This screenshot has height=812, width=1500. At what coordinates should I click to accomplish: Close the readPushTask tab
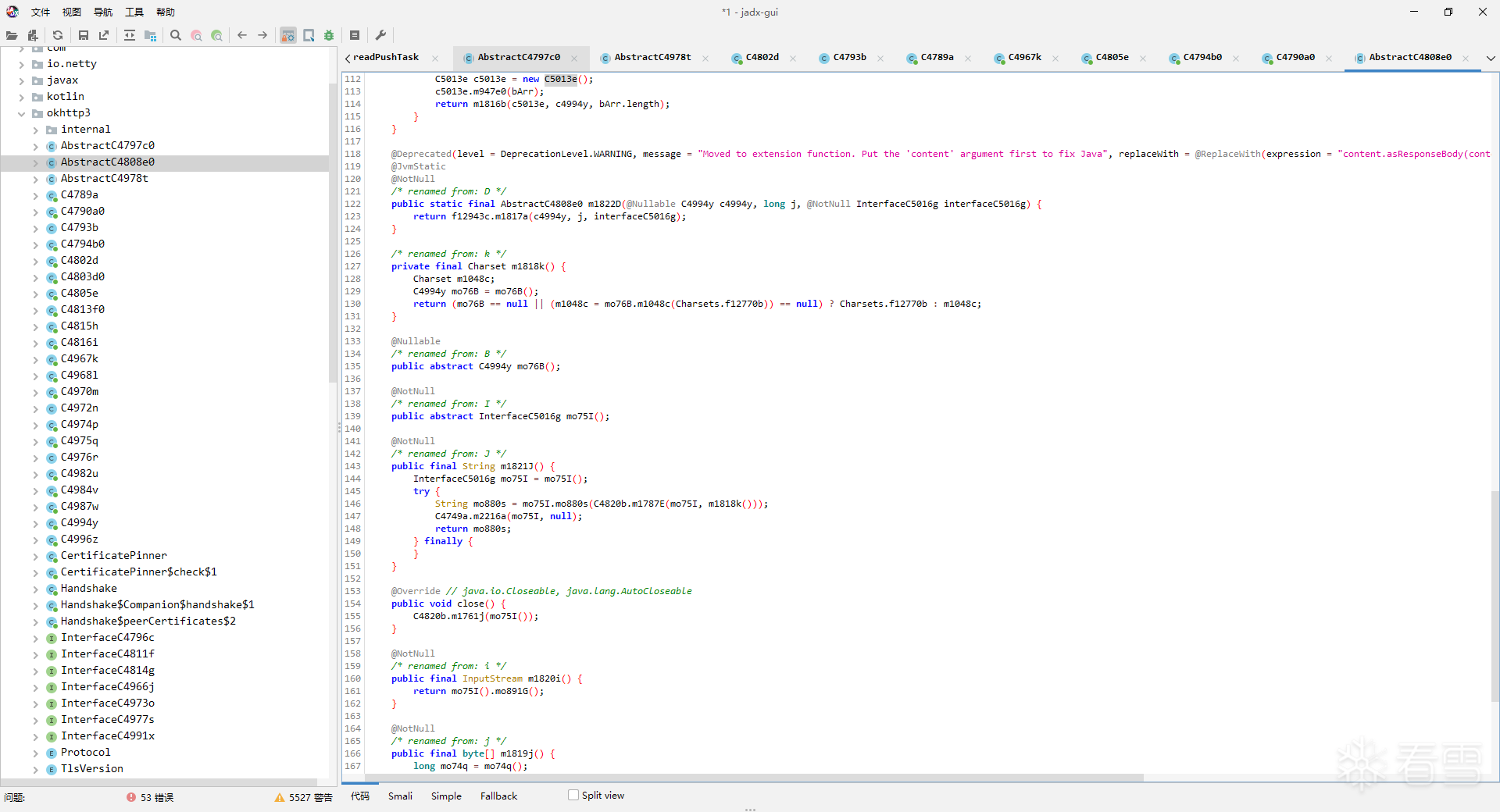tap(435, 58)
